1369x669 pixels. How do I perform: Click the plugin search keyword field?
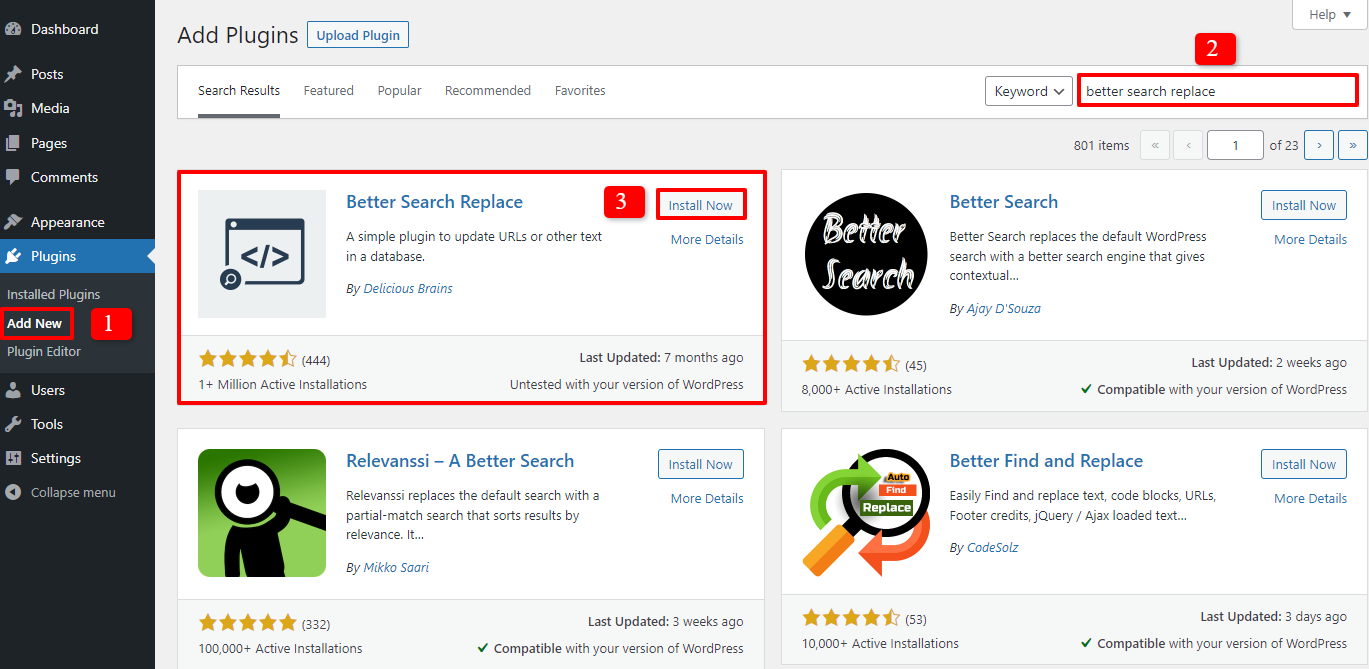[x=1217, y=90]
